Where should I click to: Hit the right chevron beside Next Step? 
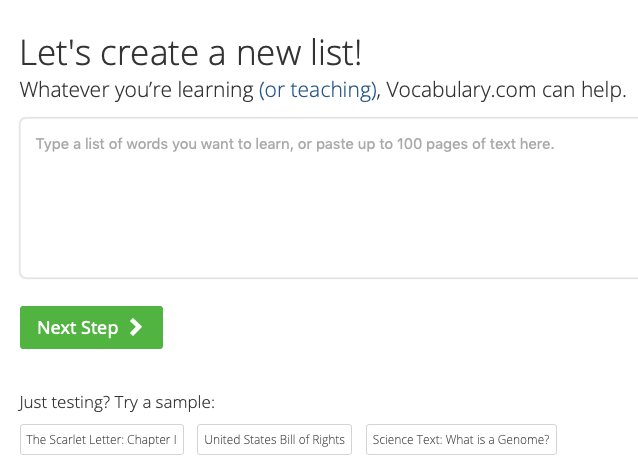click(x=136, y=328)
